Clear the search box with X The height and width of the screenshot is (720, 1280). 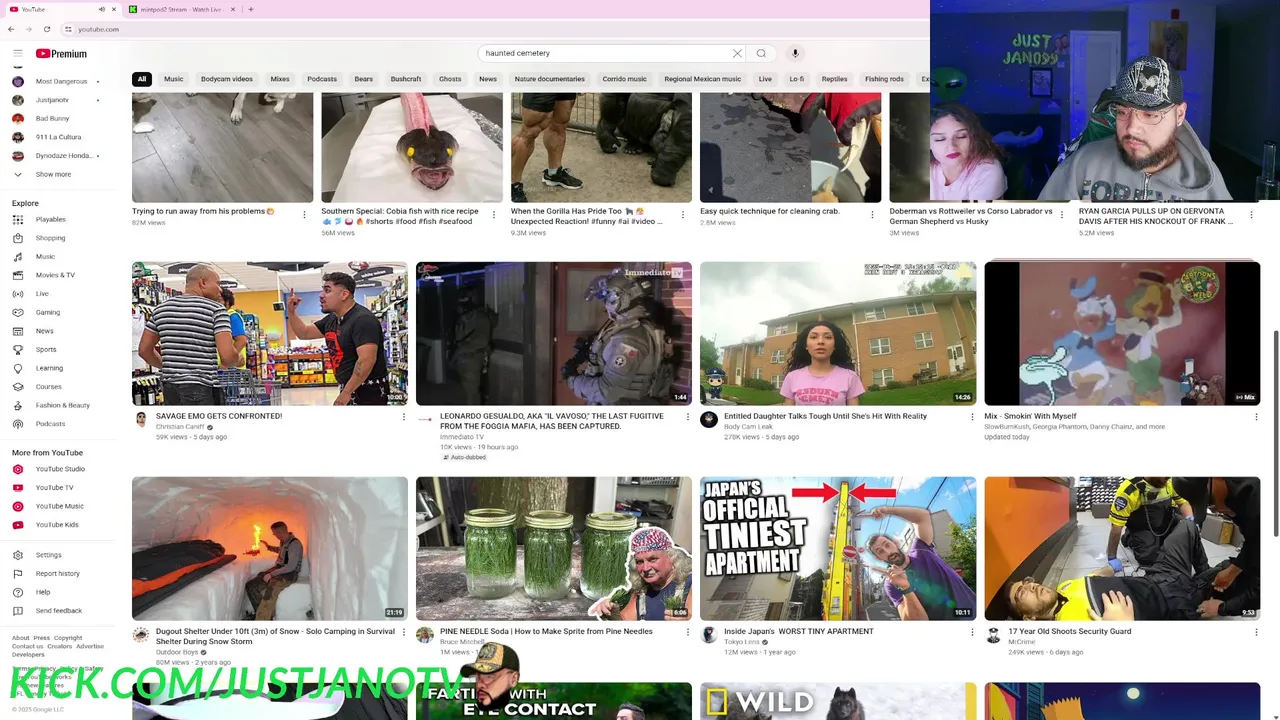(x=737, y=53)
